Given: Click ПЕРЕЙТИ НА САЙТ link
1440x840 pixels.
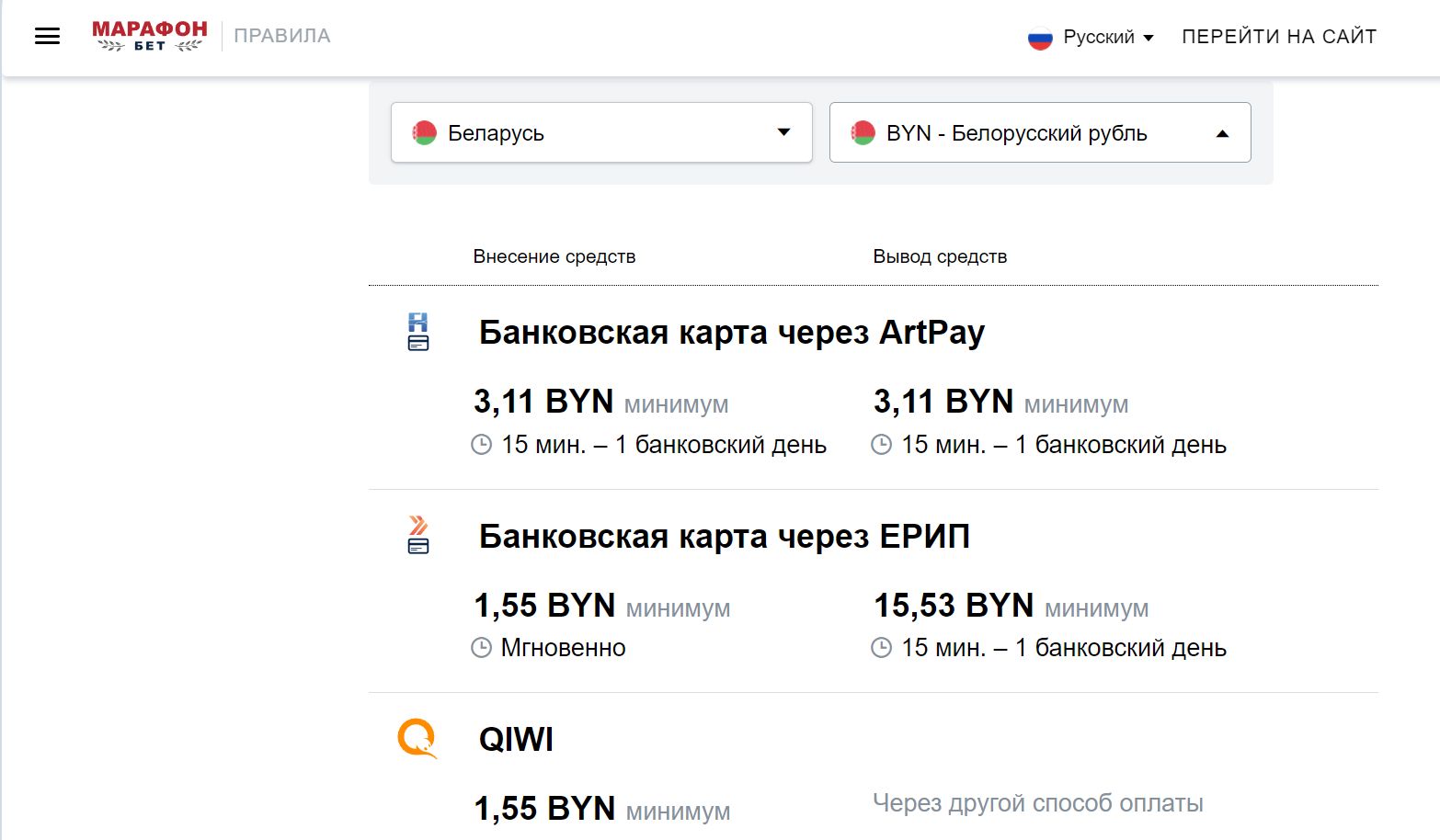Looking at the screenshot, I should point(1279,37).
